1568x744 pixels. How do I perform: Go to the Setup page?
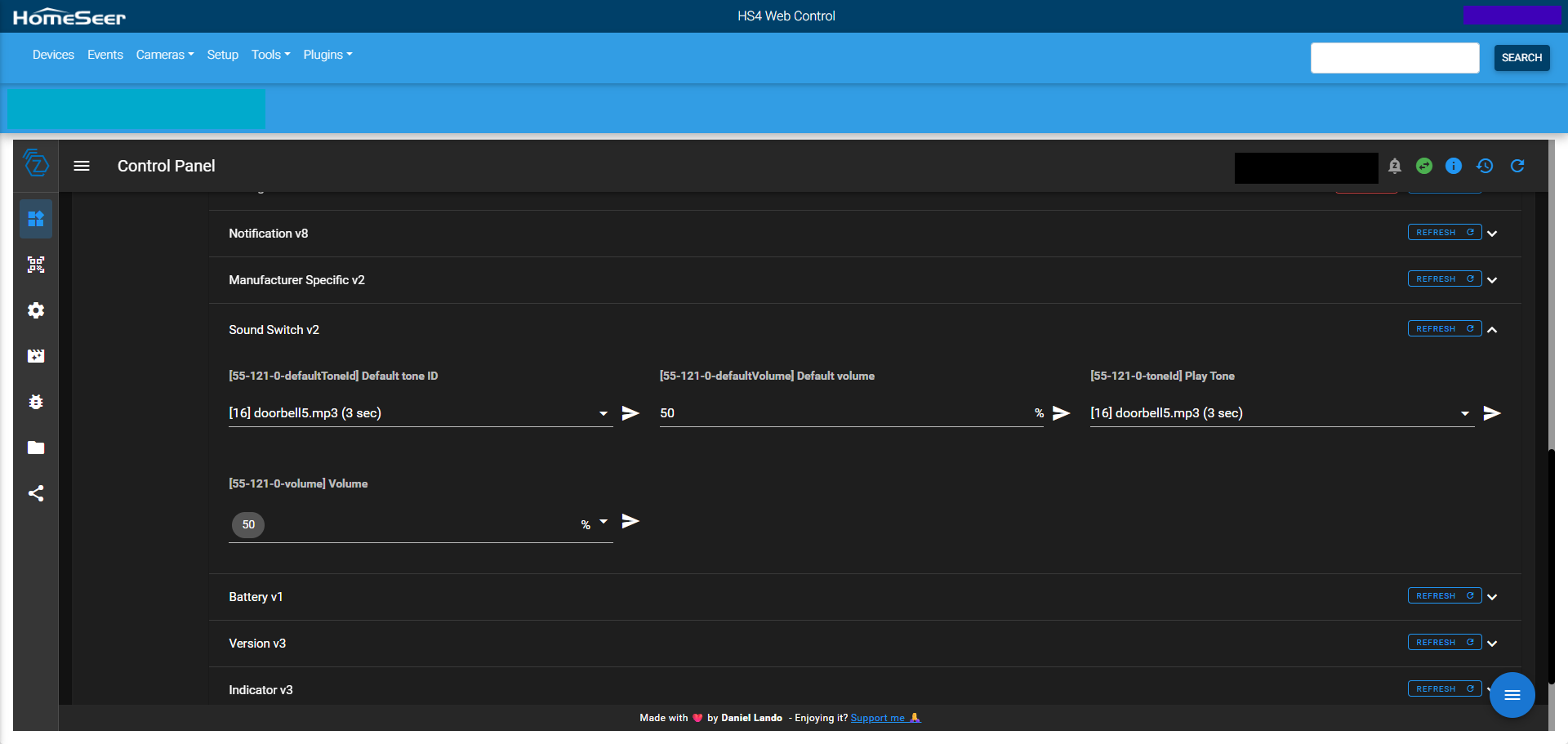tap(222, 55)
